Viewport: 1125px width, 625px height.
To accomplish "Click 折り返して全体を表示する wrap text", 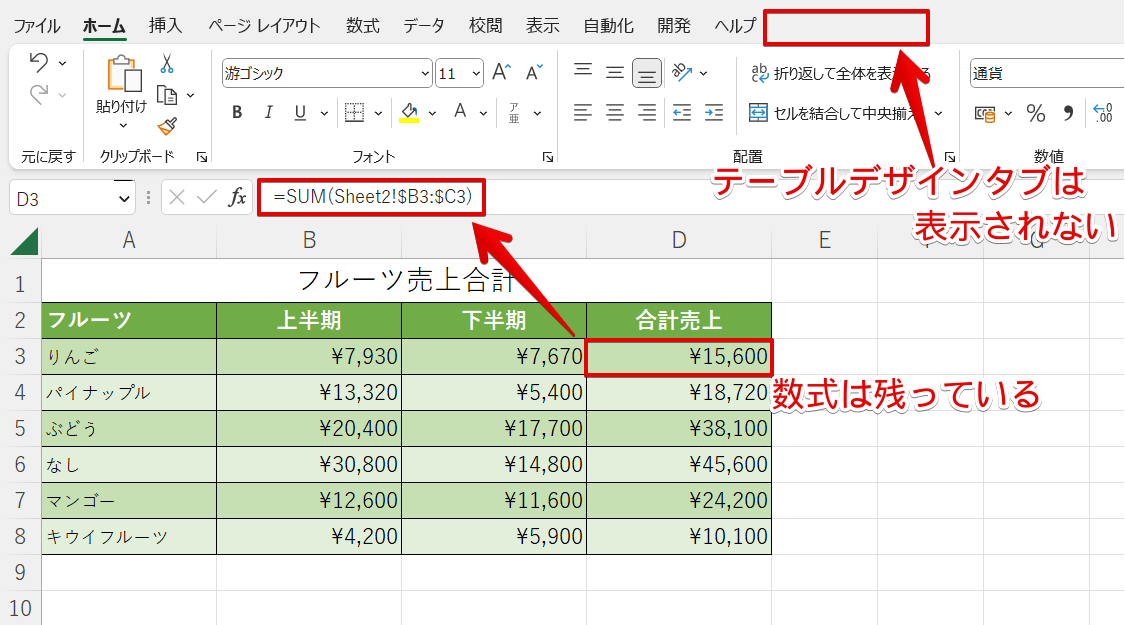I will (x=840, y=73).
